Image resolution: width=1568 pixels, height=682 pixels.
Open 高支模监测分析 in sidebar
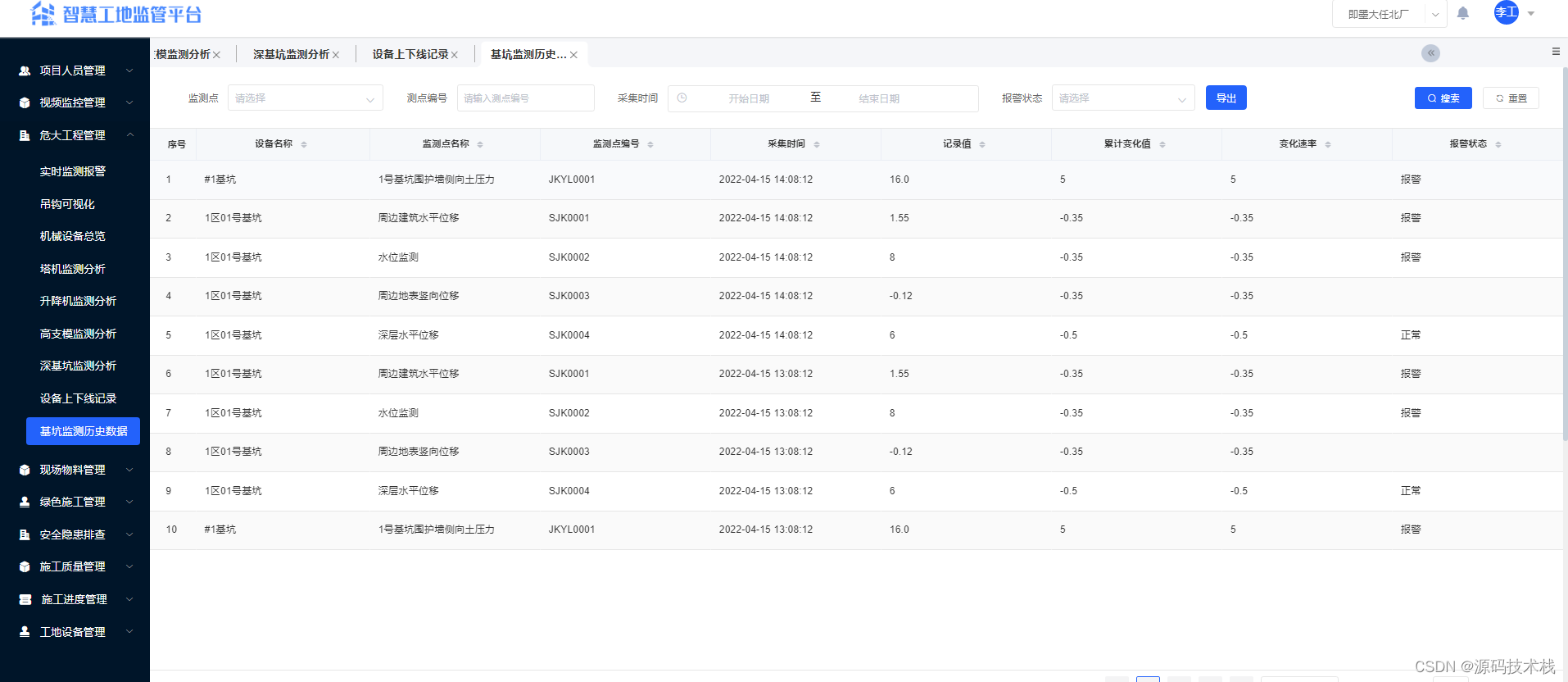click(78, 334)
